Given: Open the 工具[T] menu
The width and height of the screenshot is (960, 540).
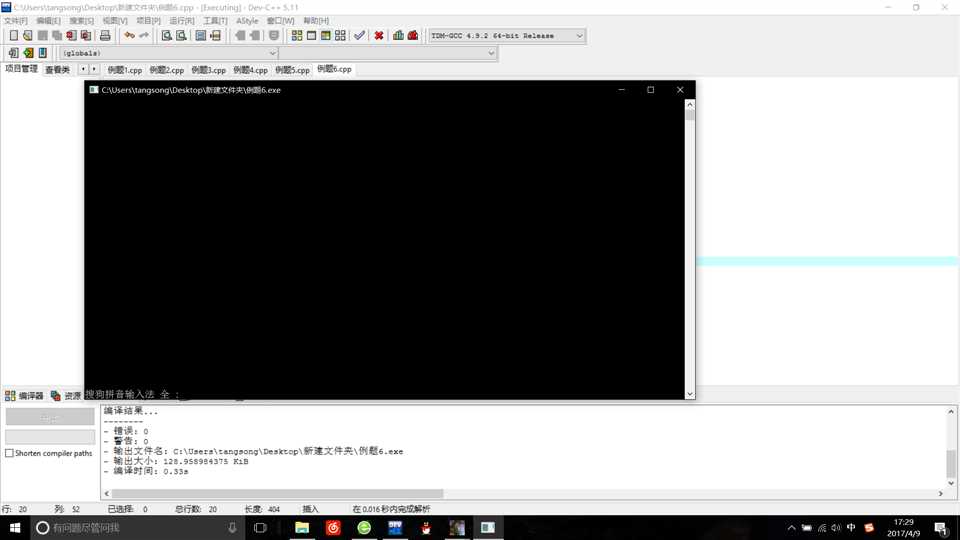Looking at the screenshot, I should coord(215,21).
